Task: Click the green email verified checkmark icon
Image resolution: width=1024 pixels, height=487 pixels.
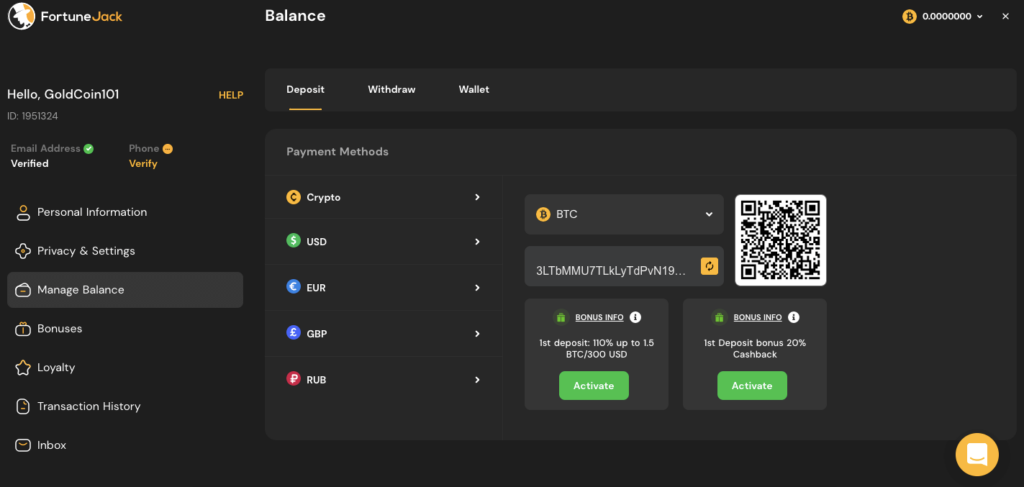Action: coord(89,149)
